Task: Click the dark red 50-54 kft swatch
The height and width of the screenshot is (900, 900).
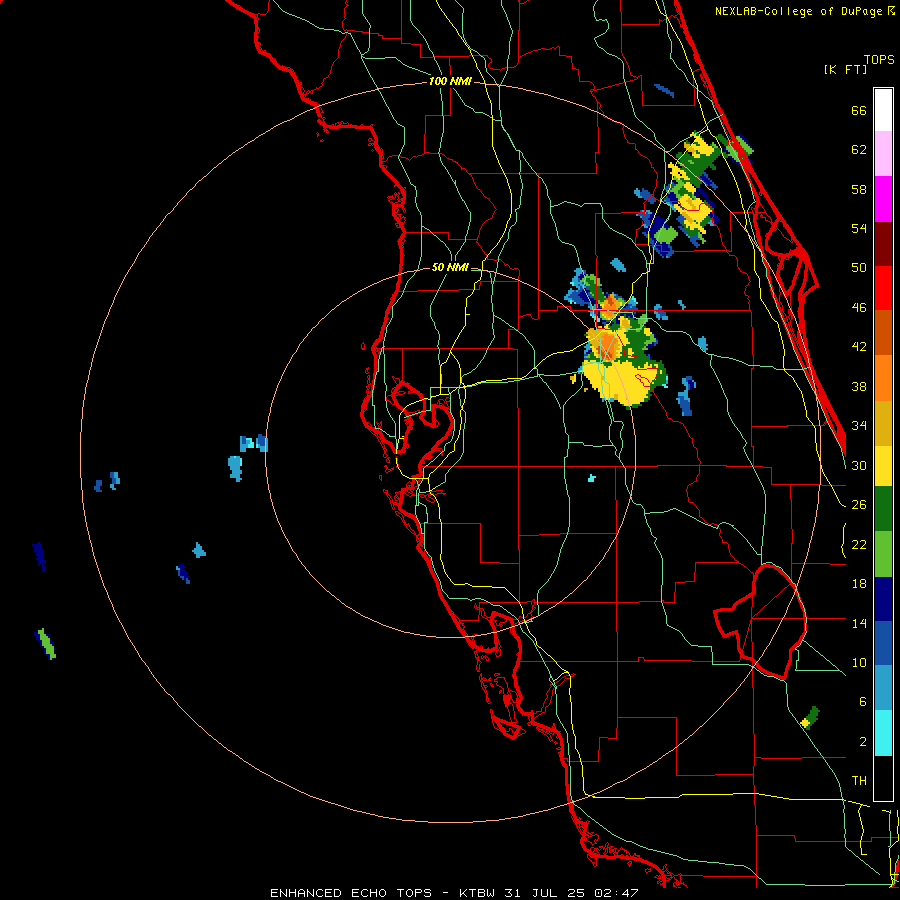Action: click(883, 244)
